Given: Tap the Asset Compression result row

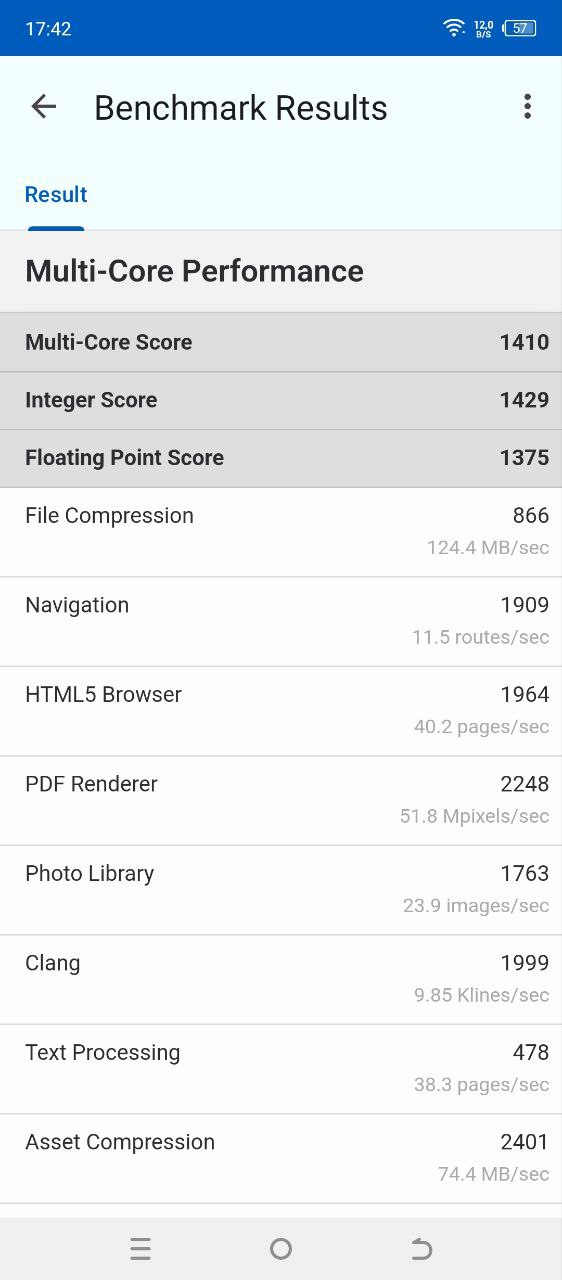Looking at the screenshot, I should pyautogui.click(x=281, y=1158).
